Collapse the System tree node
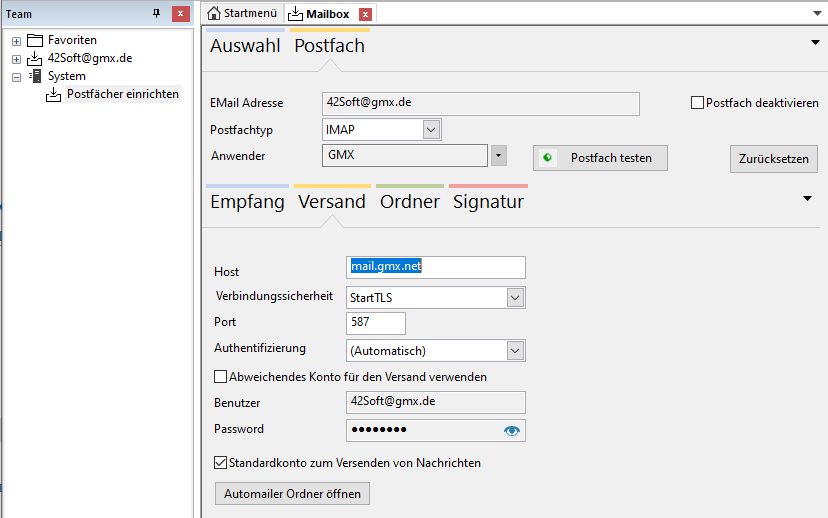The width and height of the screenshot is (828, 518). pyautogui.click(x=16, y=77)
